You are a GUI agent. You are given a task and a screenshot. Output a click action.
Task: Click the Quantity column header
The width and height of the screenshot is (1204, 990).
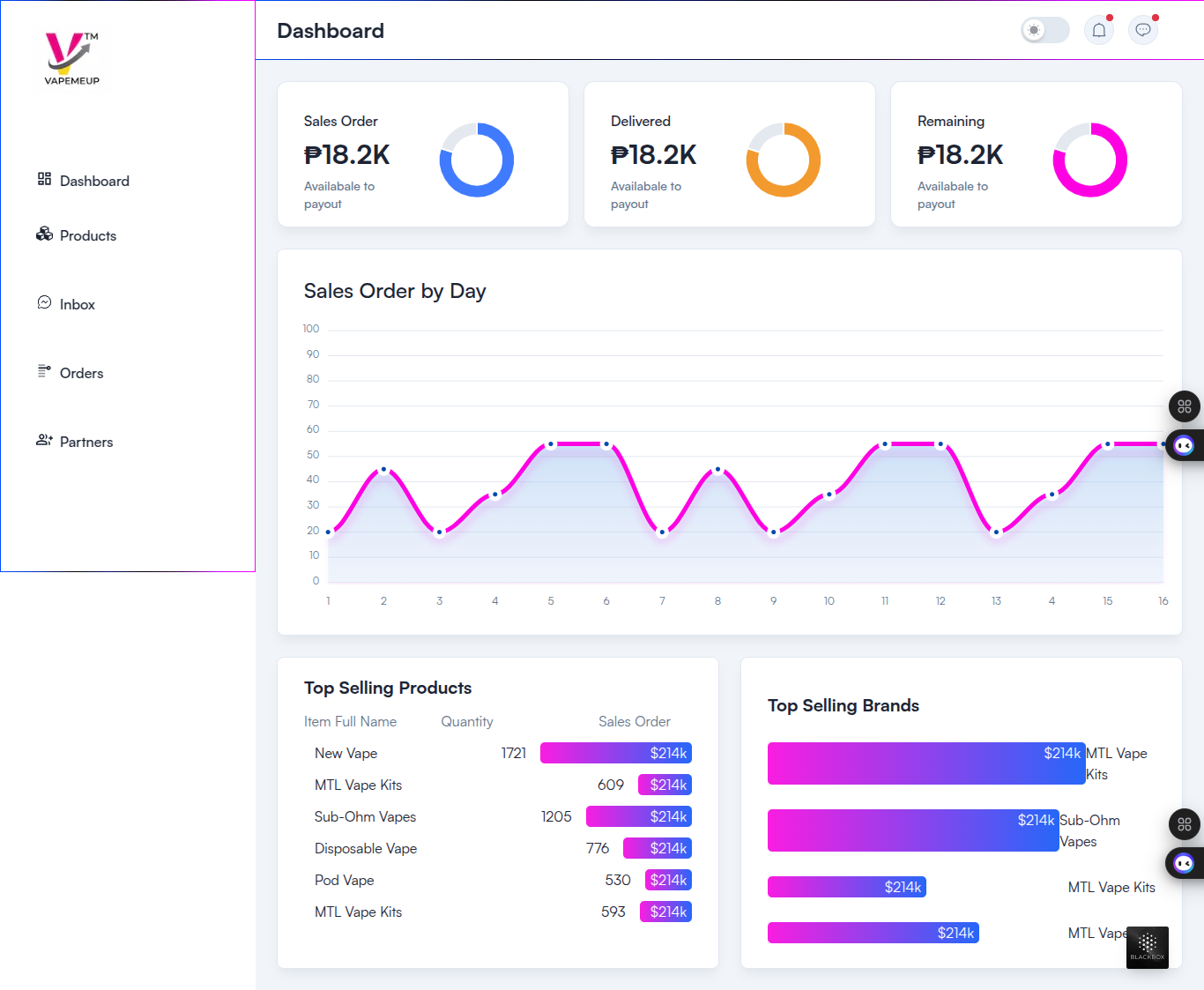(467, 722)
